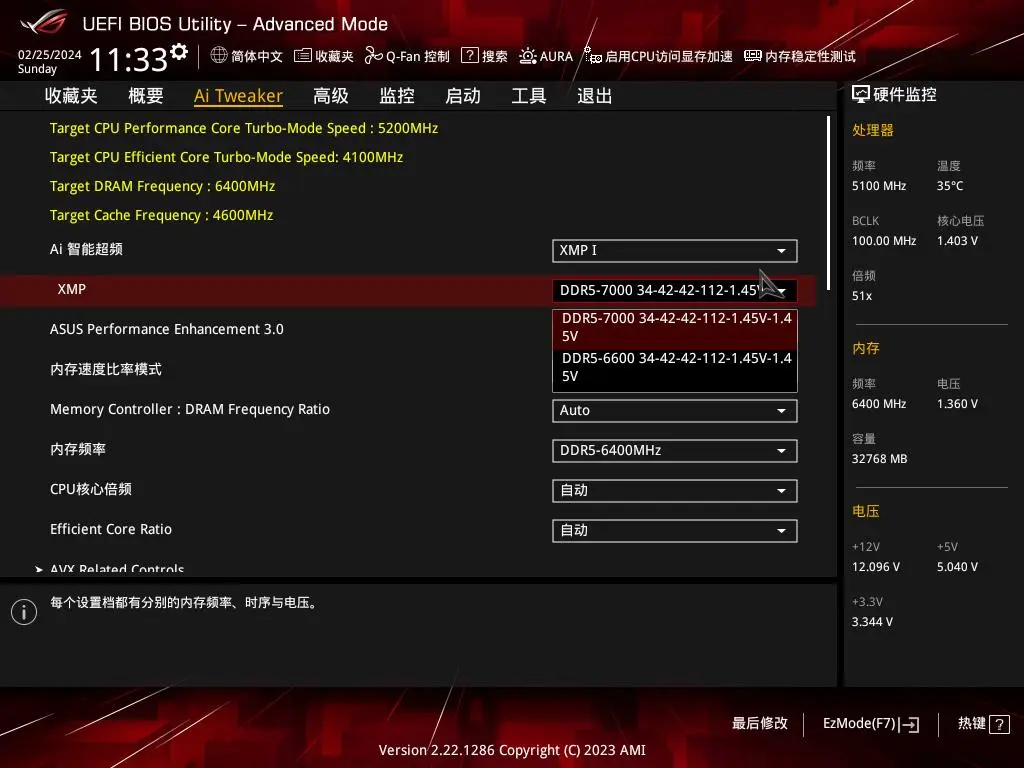Click the 热键 question mark icon
The height and width of the screenshot is (768, 1024).
998,724
